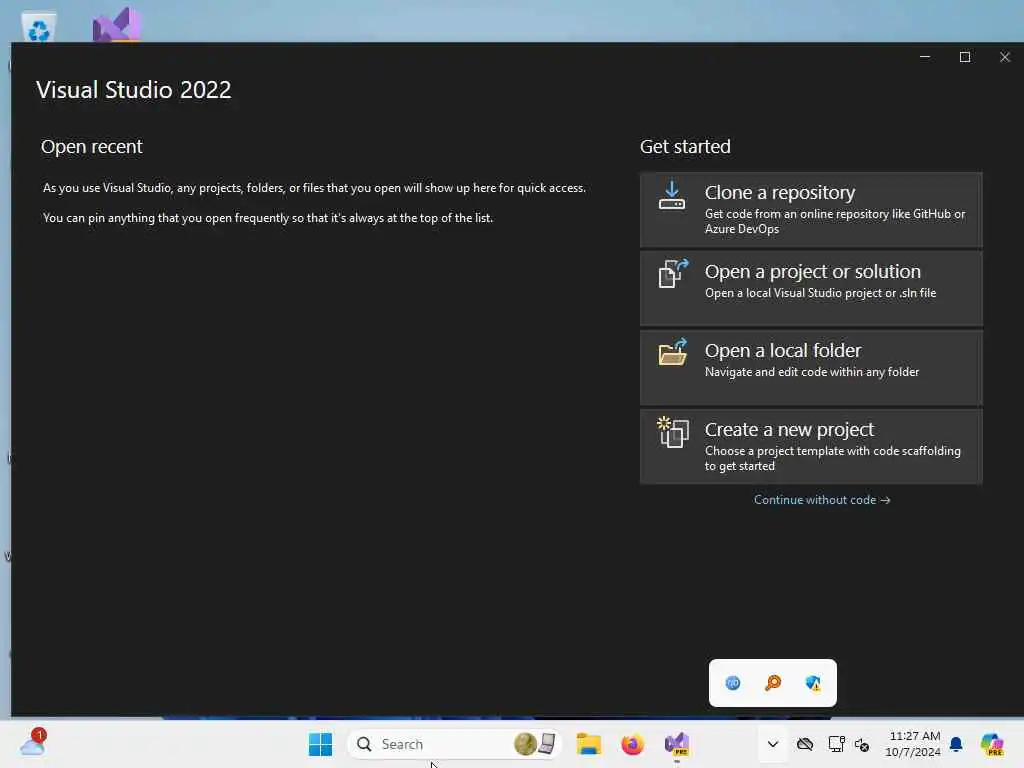Click the Clone a repository download icon
This screenshot has width=1024, height=768.
(671, 195)
